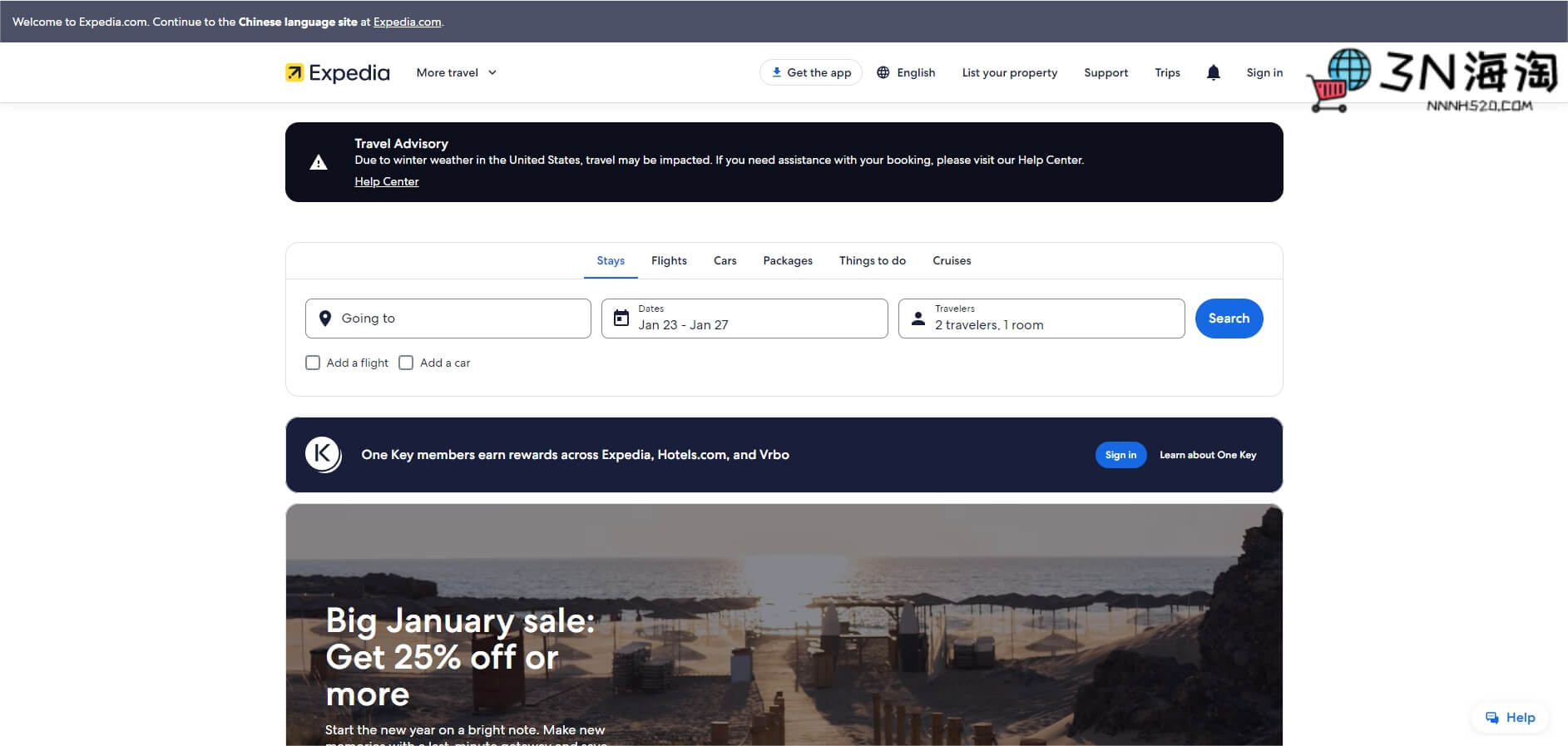Click the blue Search button

(1229, 319)
